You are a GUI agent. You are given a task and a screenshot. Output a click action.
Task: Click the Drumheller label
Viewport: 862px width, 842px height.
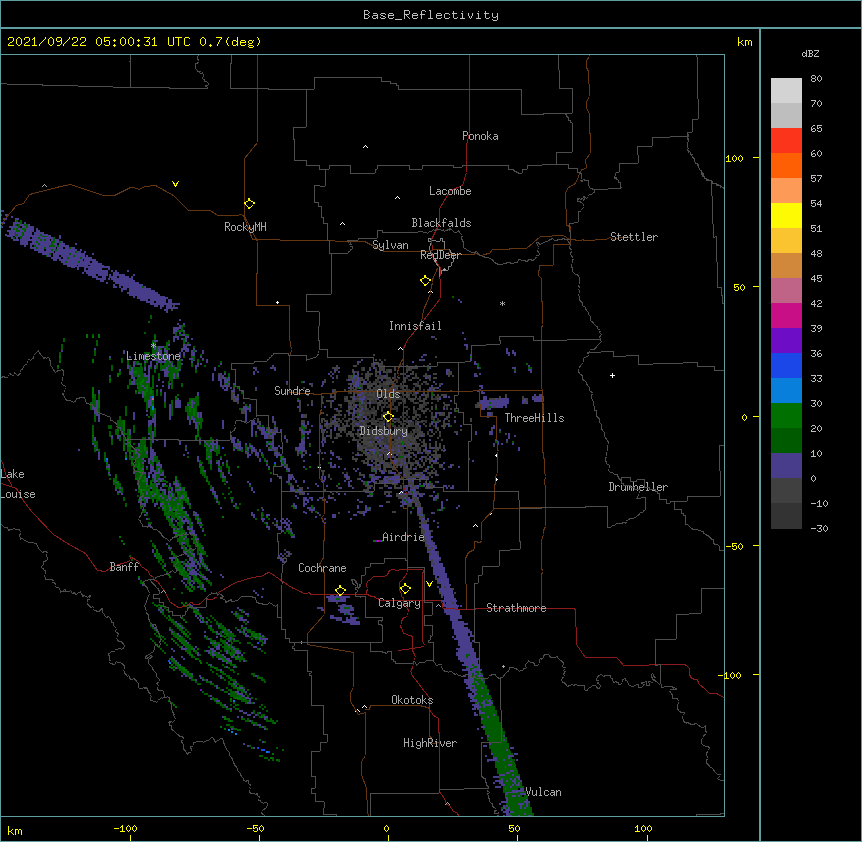tap(638, 487)
